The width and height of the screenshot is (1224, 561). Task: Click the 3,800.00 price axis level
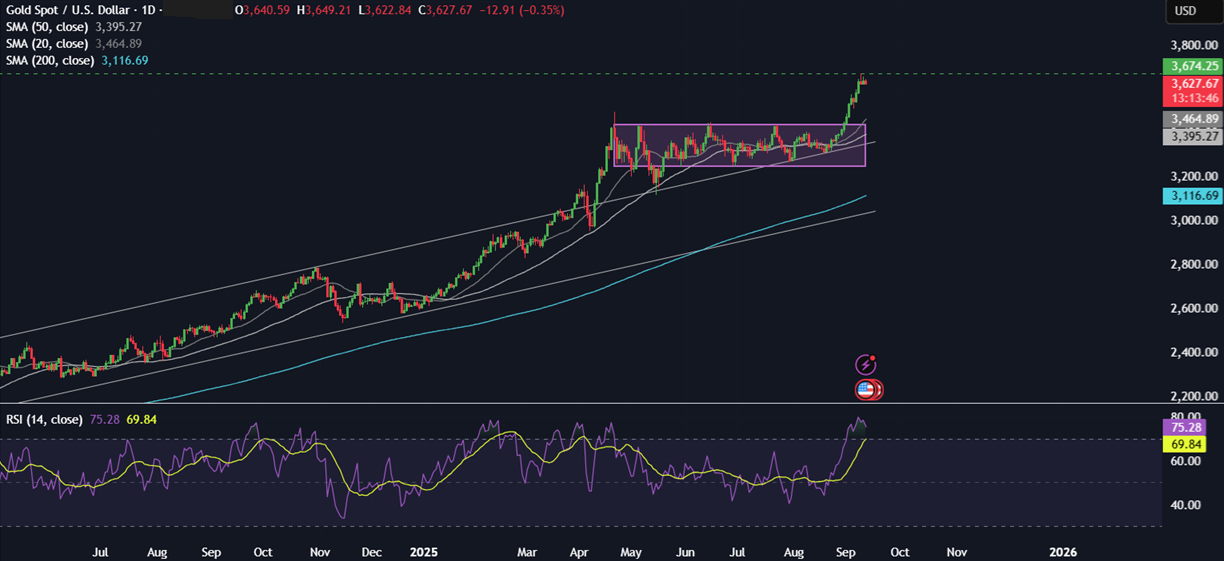(x=1193, y=46)
